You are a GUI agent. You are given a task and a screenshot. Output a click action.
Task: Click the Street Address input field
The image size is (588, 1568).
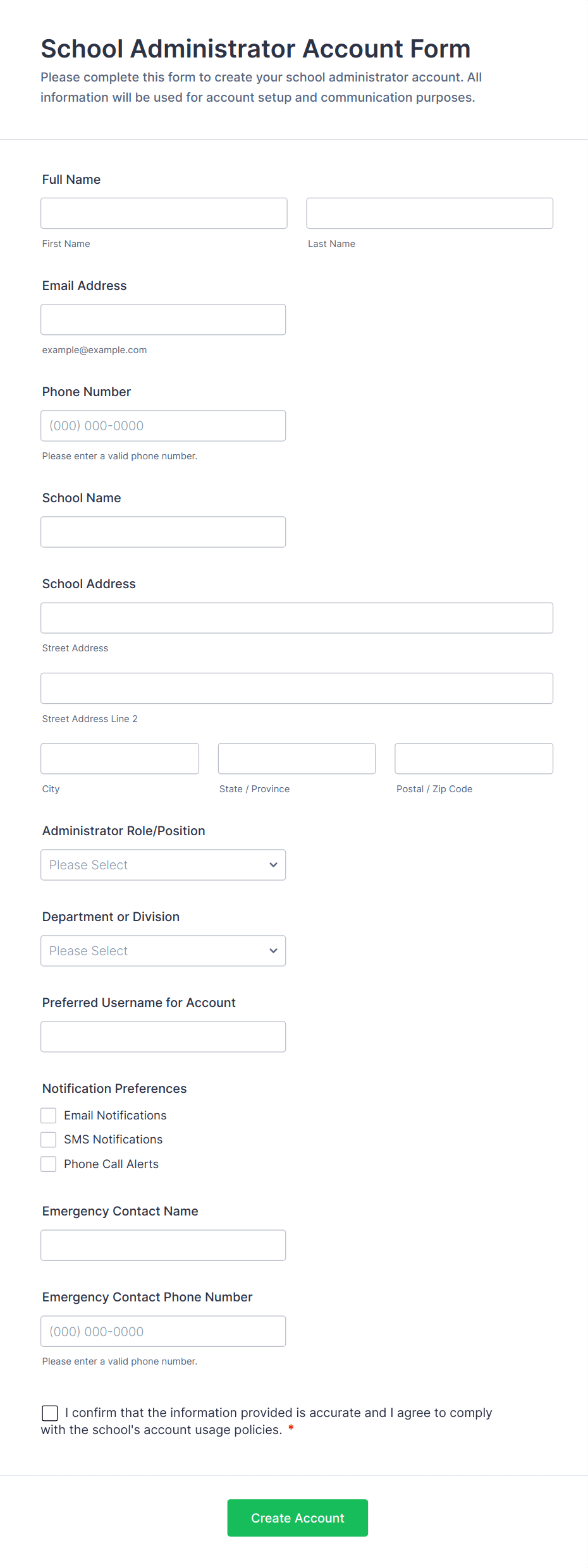(297, 618)
